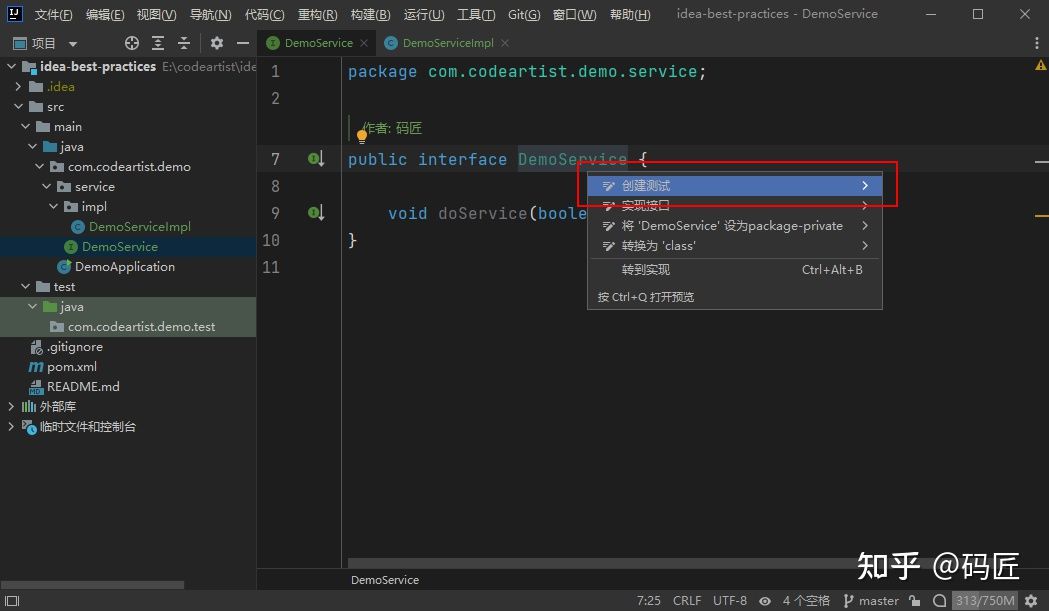Image resolution: width=1049 pixels, height=611 pixels.
Task: Click the 7:25 caret position indicator
Action: point(648,600)
